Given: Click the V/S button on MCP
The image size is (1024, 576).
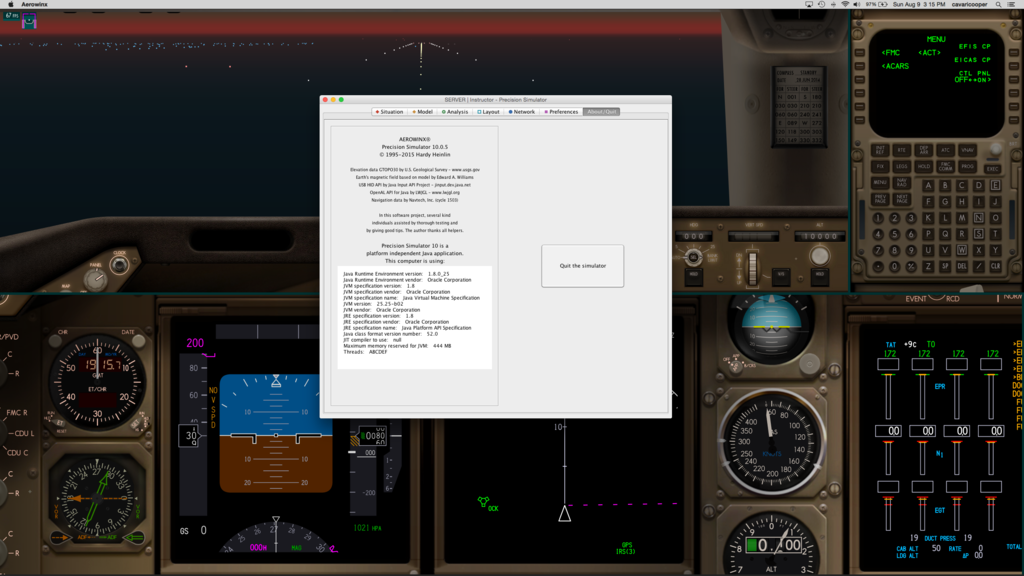Looking at the screenshot, I should coord(781,278).
